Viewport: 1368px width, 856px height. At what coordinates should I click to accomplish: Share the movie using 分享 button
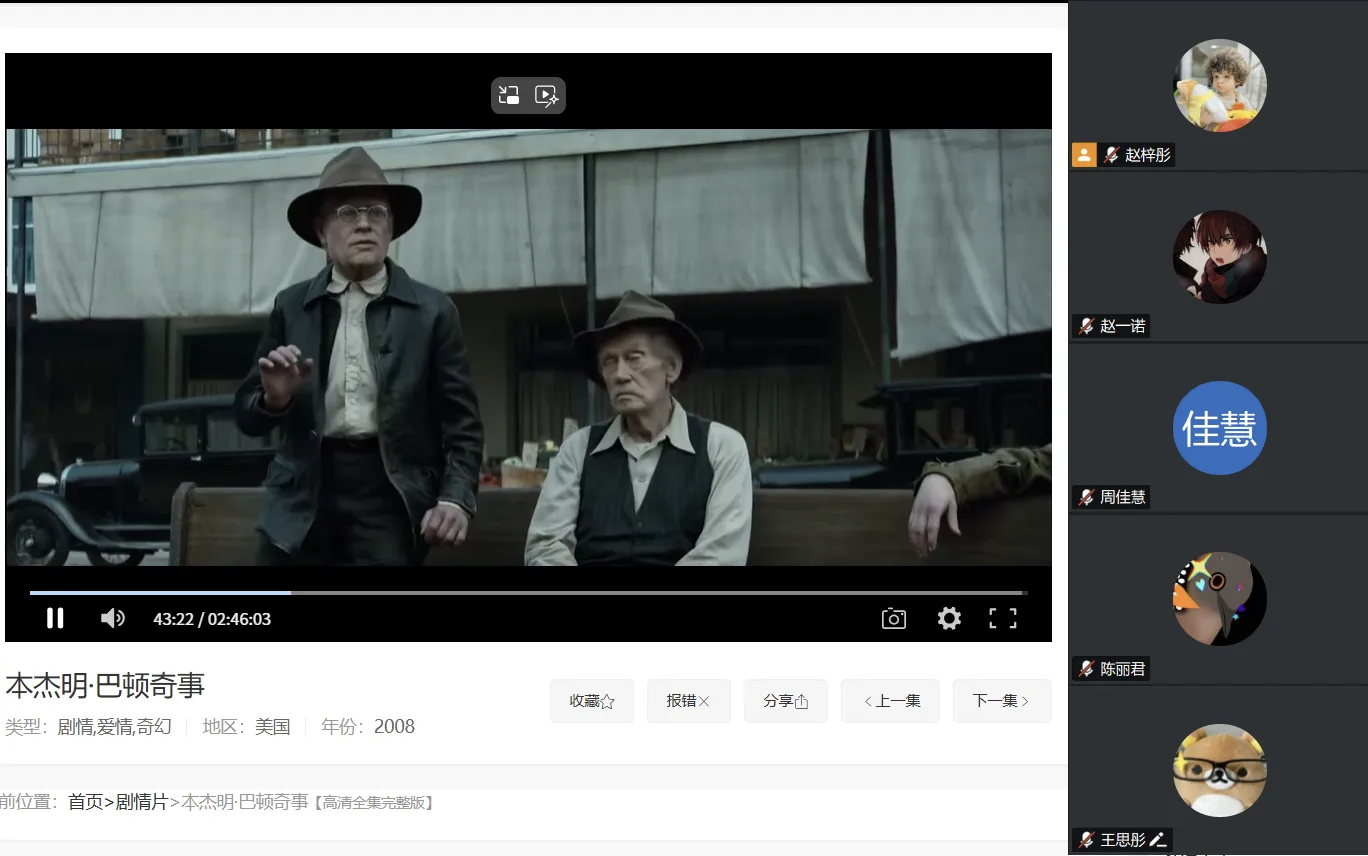coord(785,701)
